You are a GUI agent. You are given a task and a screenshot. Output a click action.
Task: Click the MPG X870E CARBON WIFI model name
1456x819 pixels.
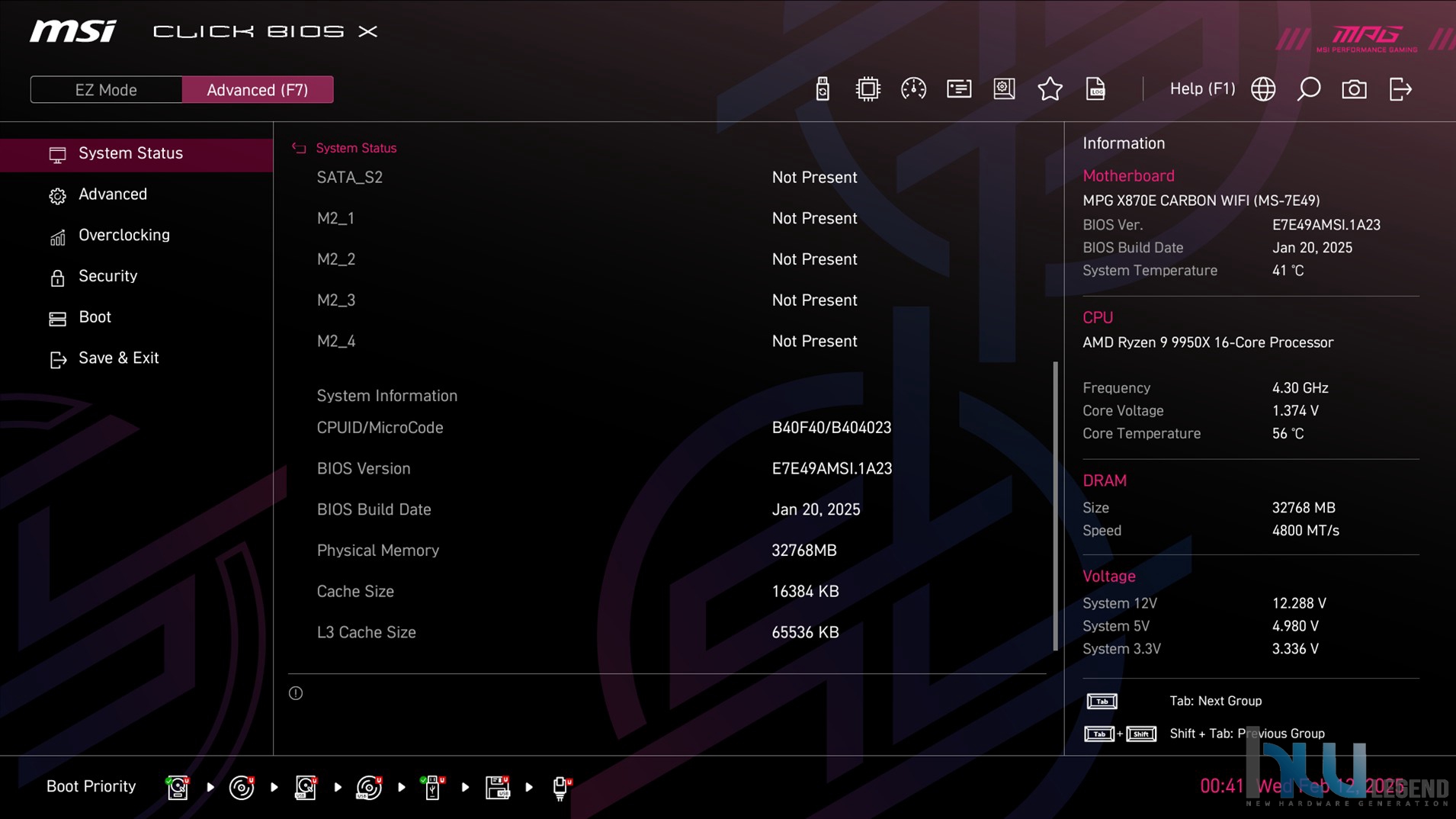pos(1201,201)
